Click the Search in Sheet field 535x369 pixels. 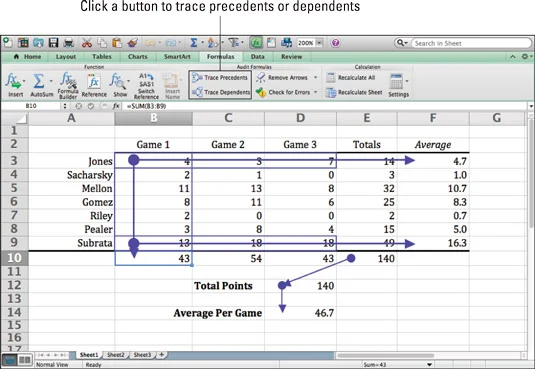coord(471,43)
